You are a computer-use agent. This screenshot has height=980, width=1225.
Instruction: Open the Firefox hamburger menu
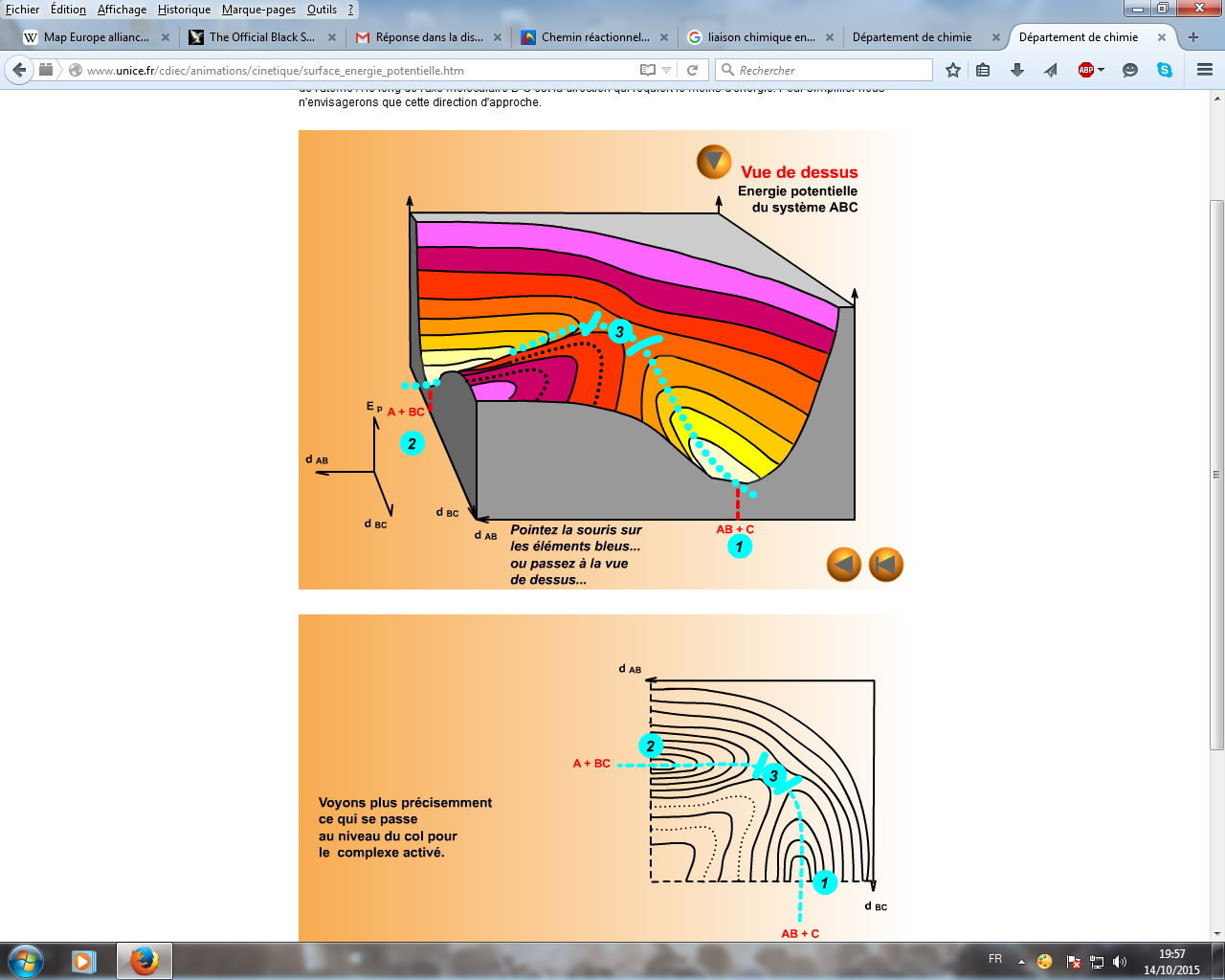(1205, 70)
